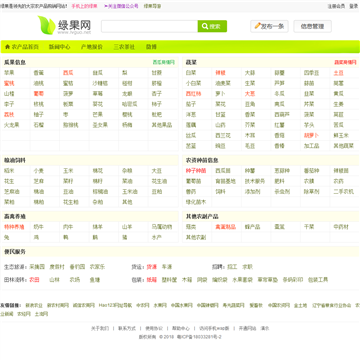Viewport: 360px width, 360px height.
Task: Focus the search input field
Action: pyautogui.click(x=149, y=26)
